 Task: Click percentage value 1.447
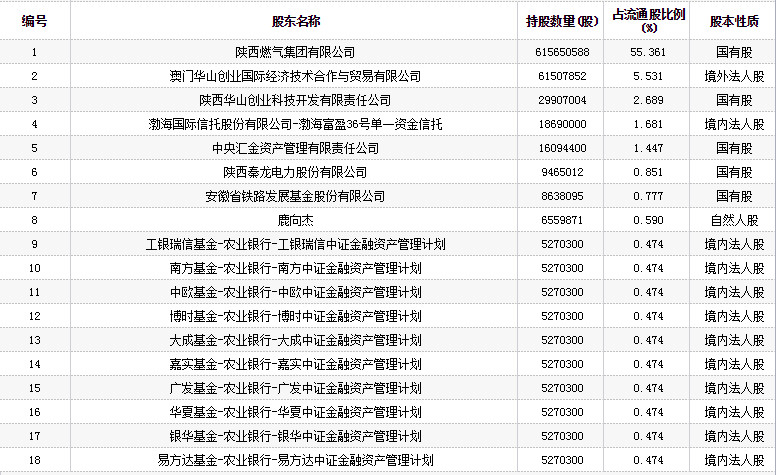(648, 148)
